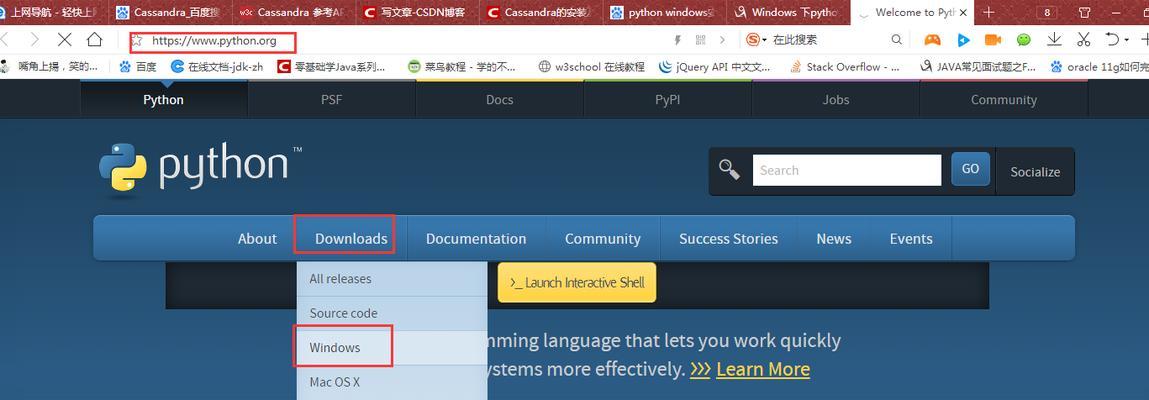Click the magnifier icon beside the site search field
Viewport: 1149px width, 400px height.
click(729, 169)
